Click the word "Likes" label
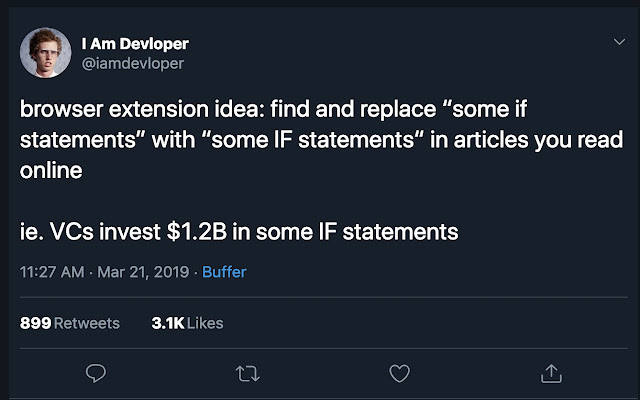 (x=204, y=323)
